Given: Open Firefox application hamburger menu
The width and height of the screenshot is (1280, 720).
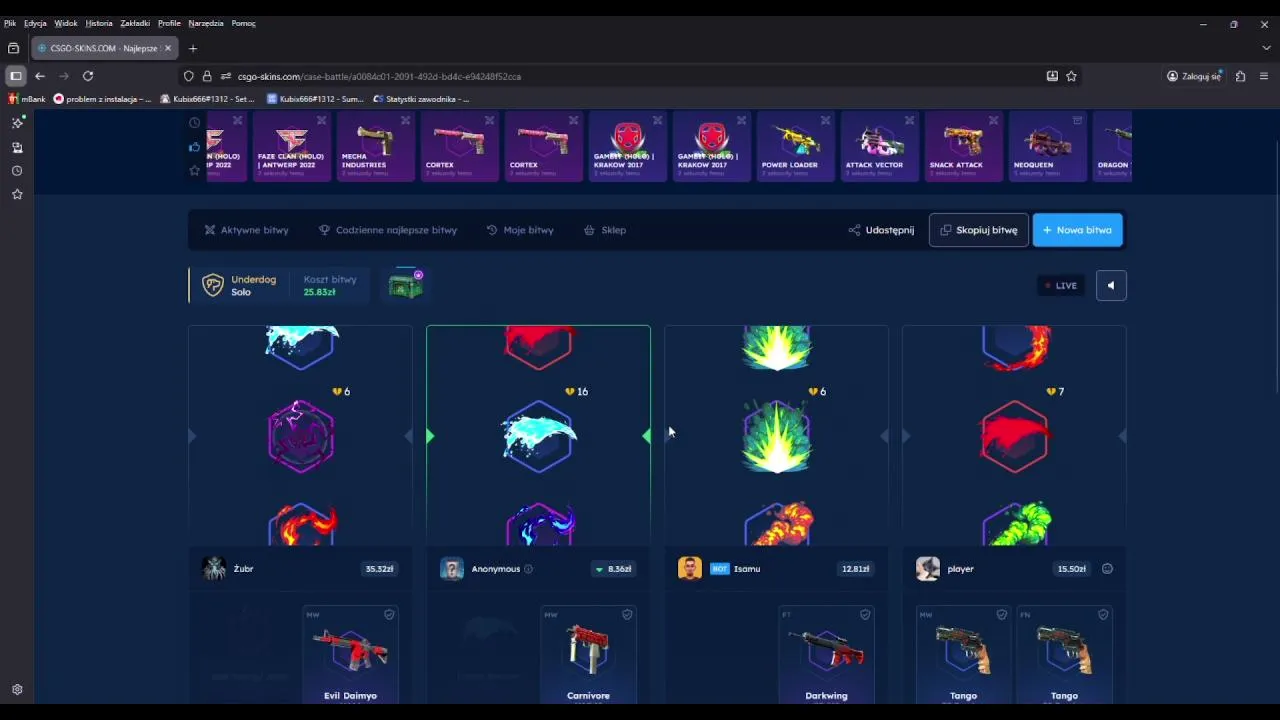Looking at the screenshot, I should point(1264,76).
